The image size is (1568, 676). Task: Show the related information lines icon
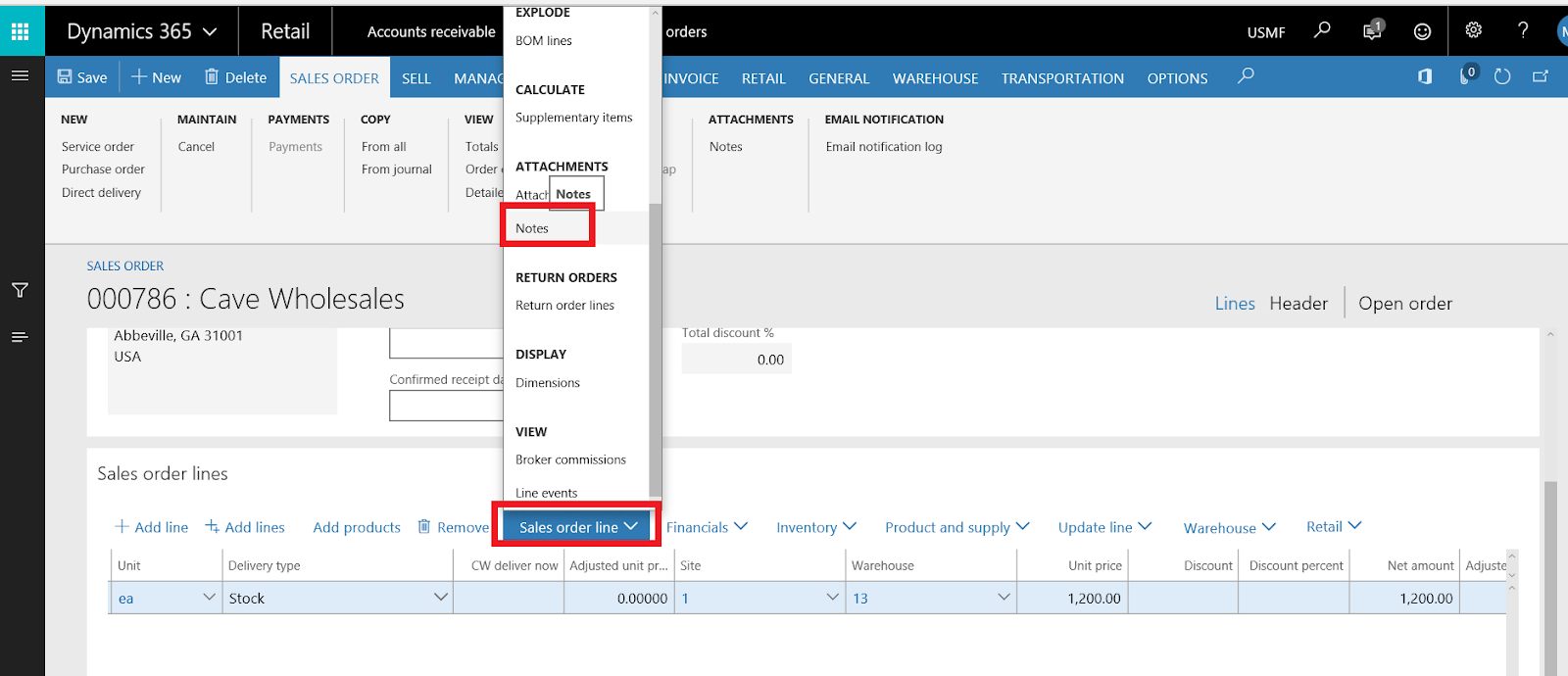coord(20,337)
